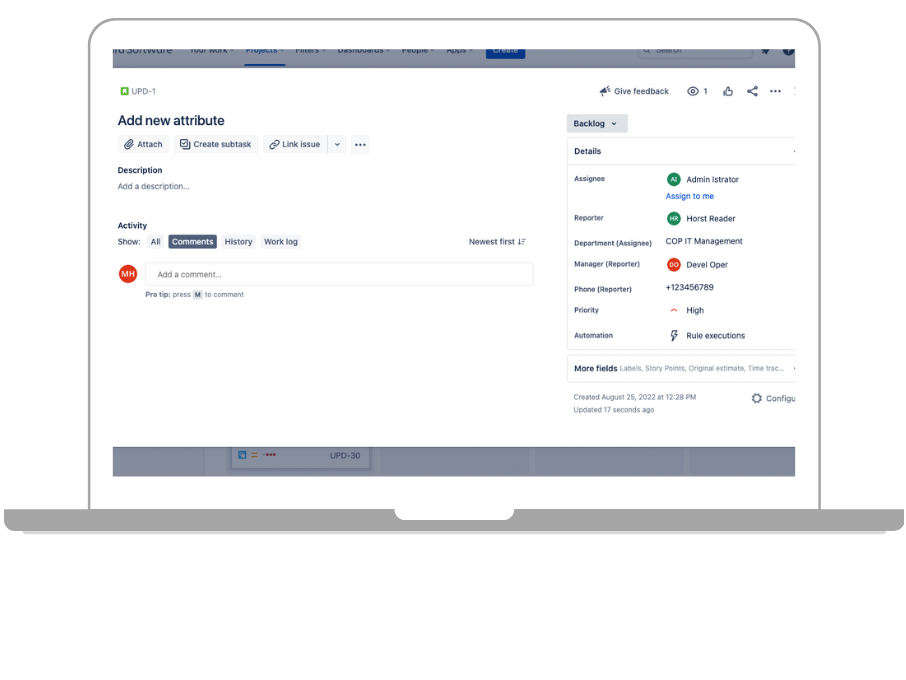This screenshot has height=680, width=906.
Task: Vote with the thumbs-up icon
Action: click(x=728, y=91)
